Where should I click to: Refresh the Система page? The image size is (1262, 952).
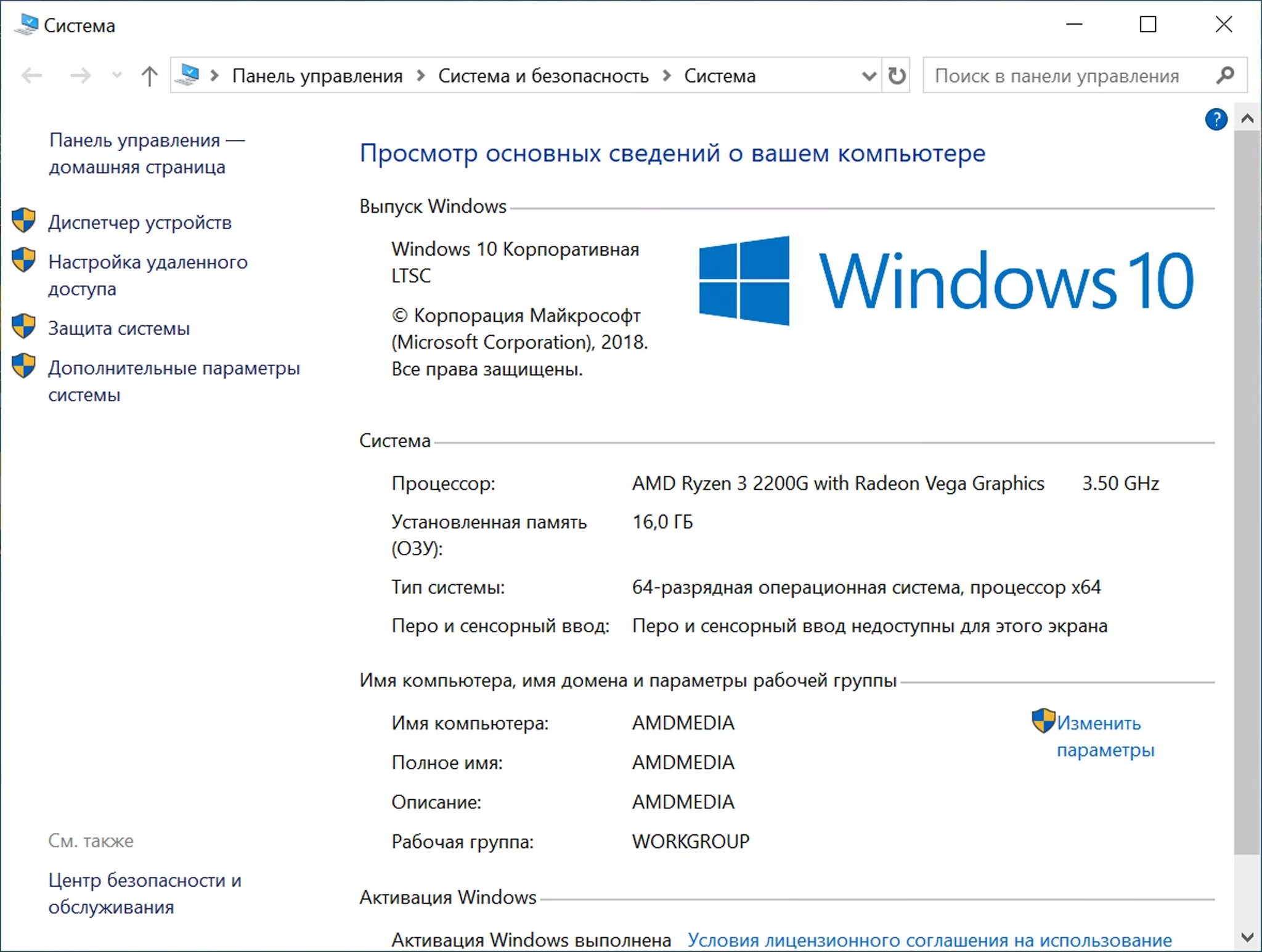click(x=897, y=76)
